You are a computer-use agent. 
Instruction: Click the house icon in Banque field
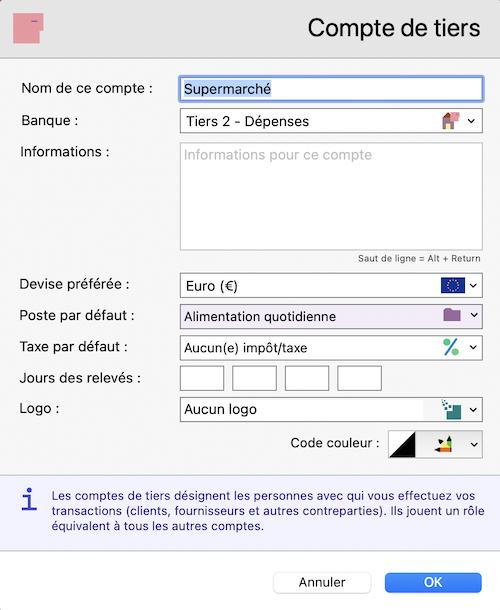tap(451, 121)
